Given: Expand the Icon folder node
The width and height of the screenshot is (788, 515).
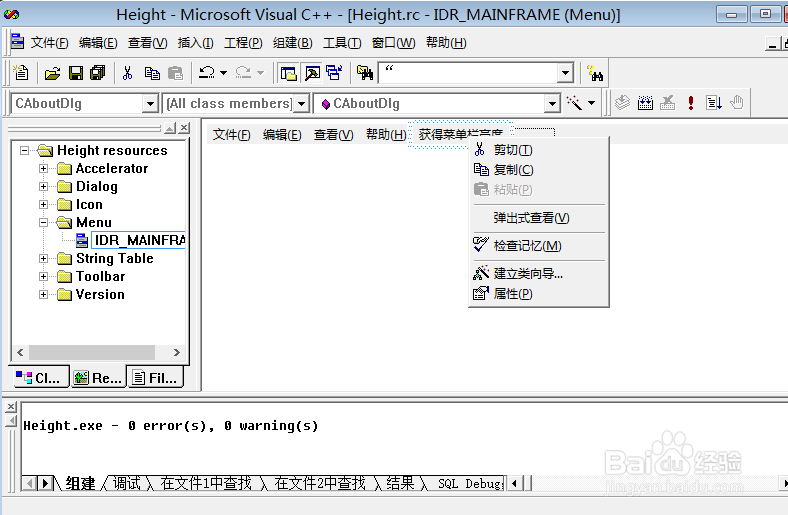Looking at the screenshot, I should [x=44, y=204].
